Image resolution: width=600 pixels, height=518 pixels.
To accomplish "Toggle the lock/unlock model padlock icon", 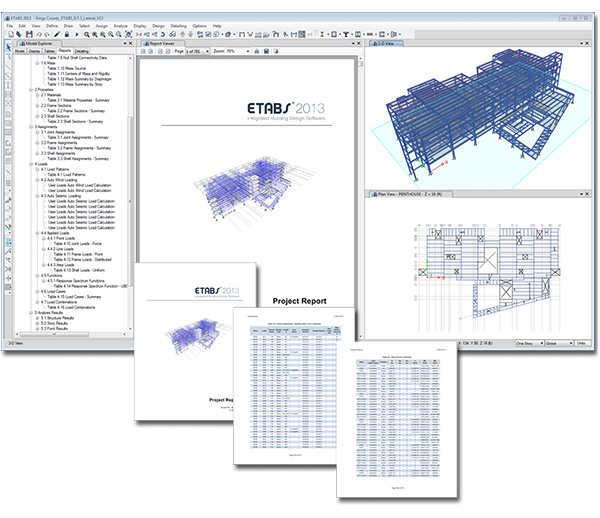I will 67,34.
